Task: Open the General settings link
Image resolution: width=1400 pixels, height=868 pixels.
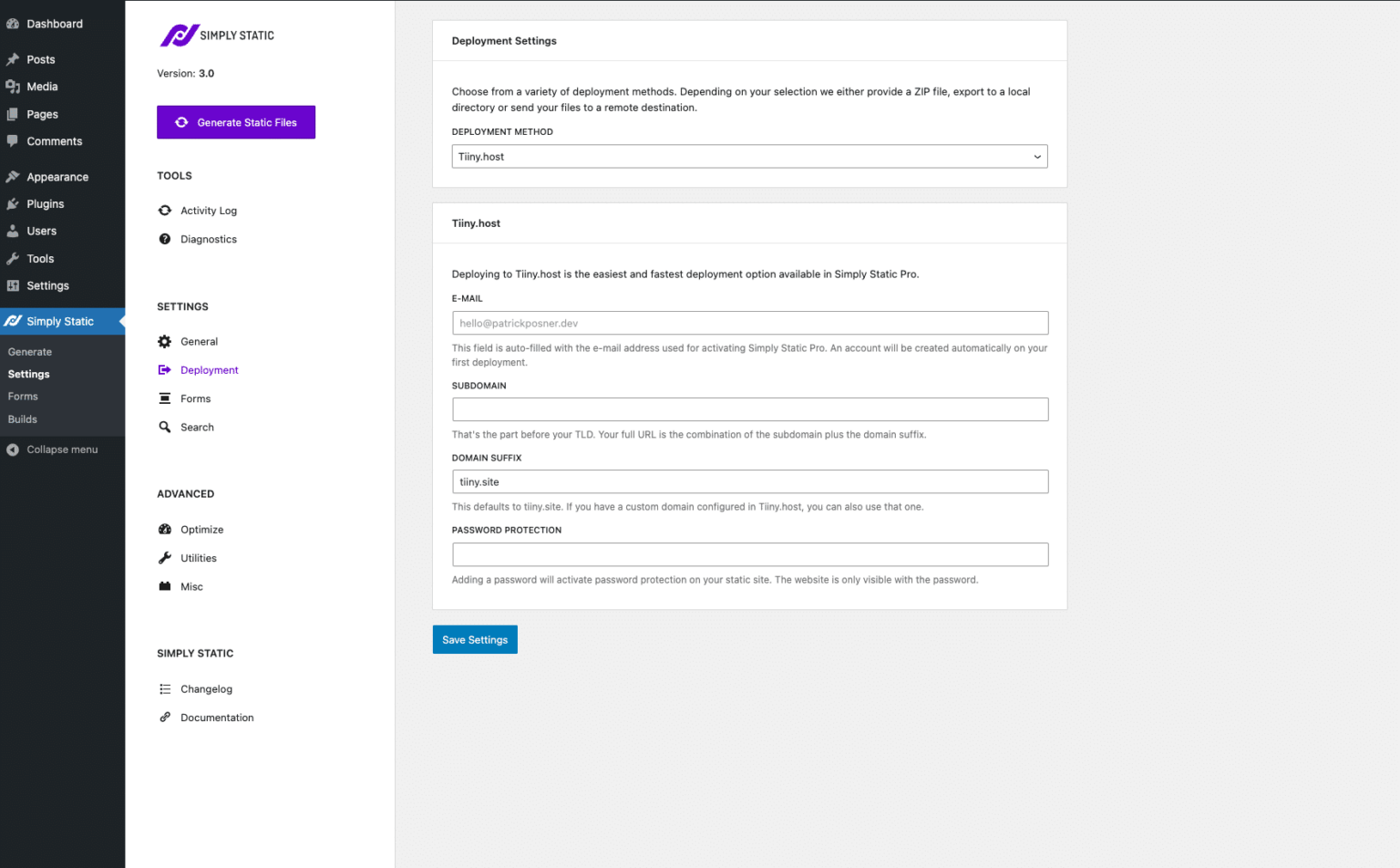Action: coord(199,342)
